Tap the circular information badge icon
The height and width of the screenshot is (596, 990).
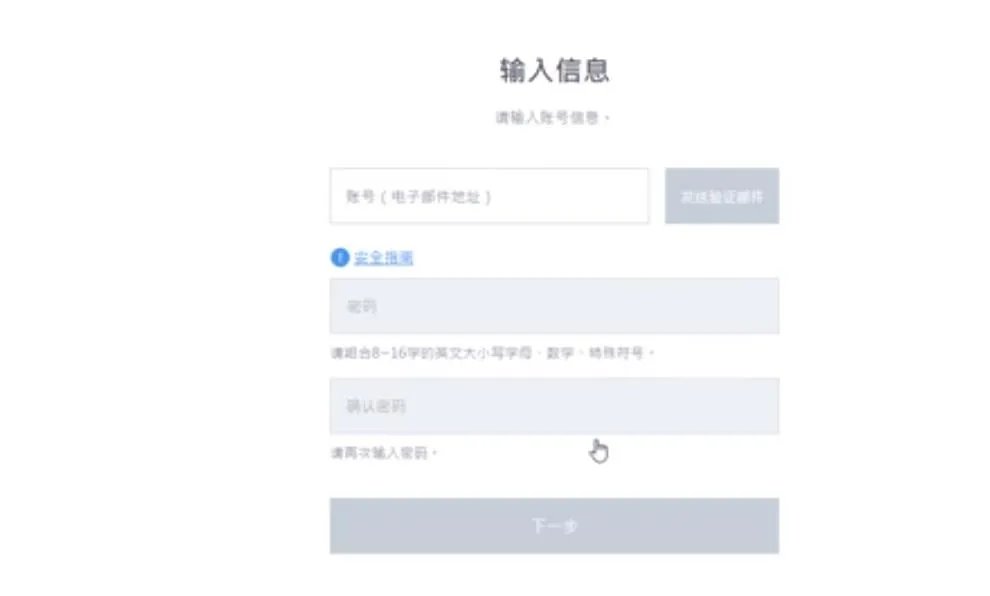337,257
